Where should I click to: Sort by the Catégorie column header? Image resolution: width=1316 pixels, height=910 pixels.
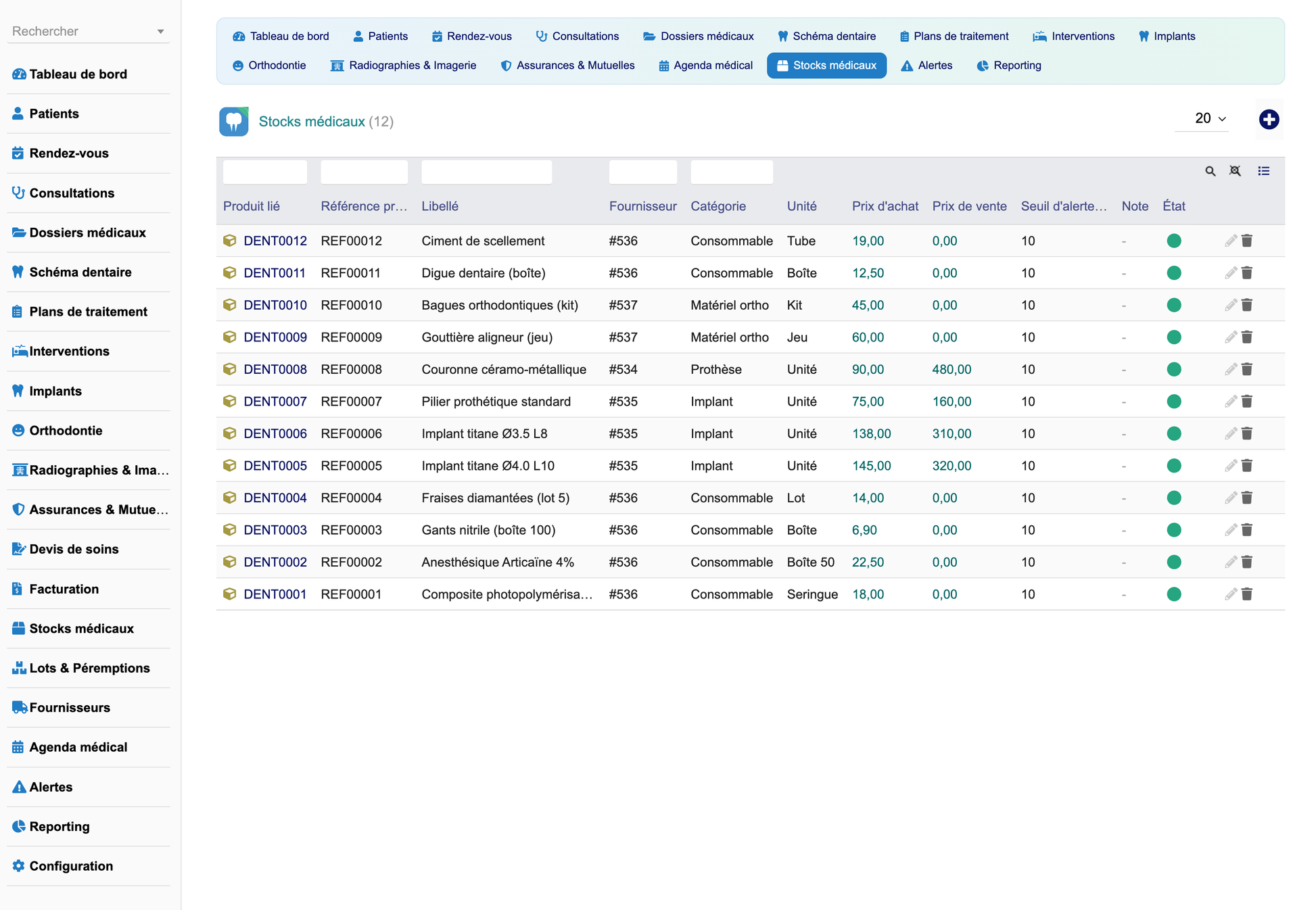(718, 206)
